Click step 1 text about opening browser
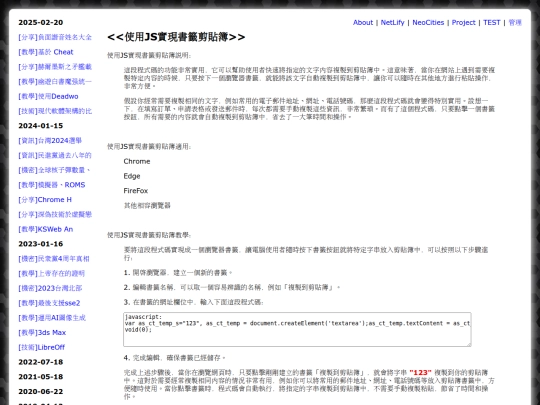Image resolution: width=540 pixels, height=405 pixels. (x=178, y=273)
